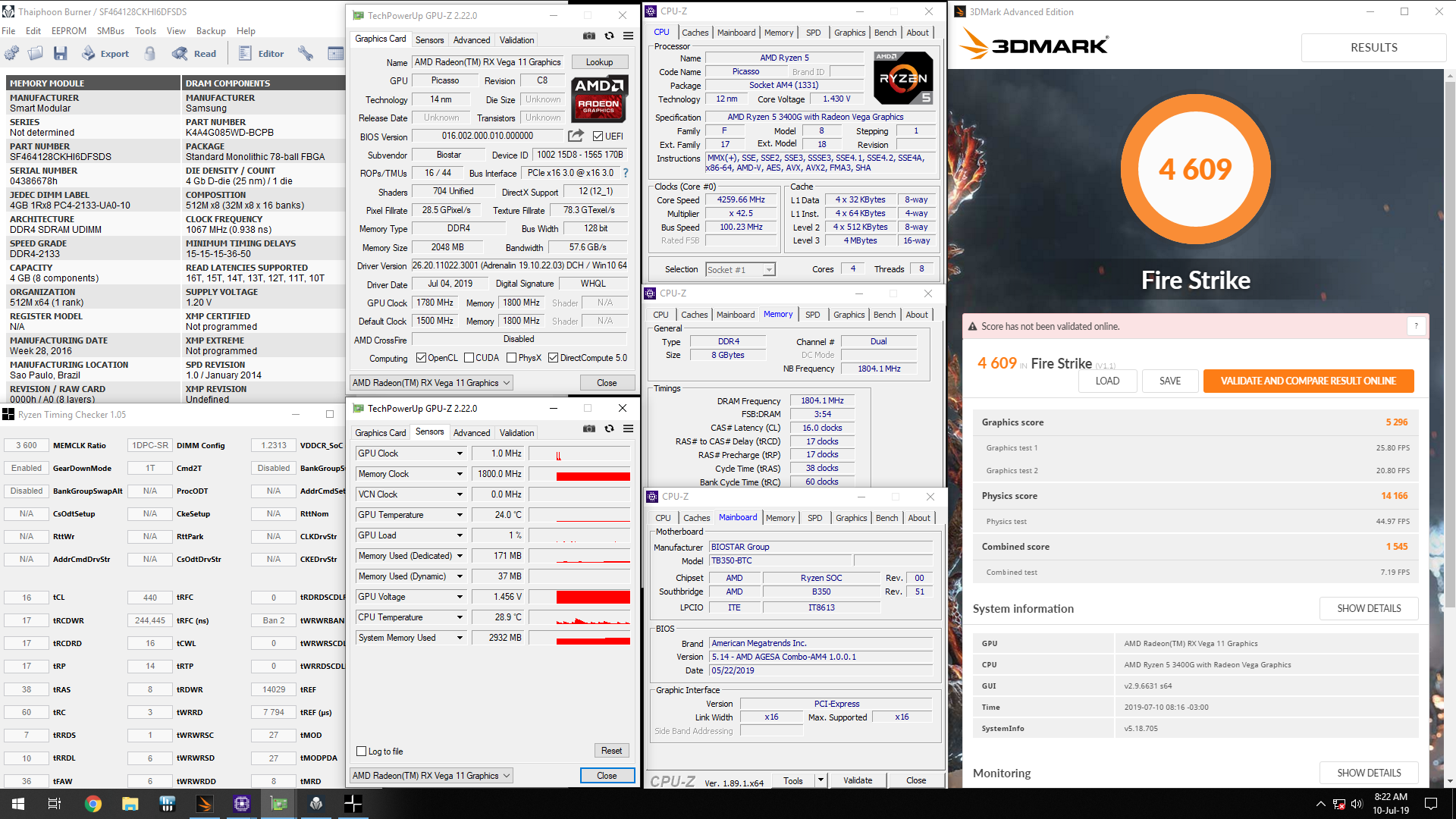Click the warning question mark in 3DMark validation notice
This screenshot has height=819, width=1456.
(1416, 326)
